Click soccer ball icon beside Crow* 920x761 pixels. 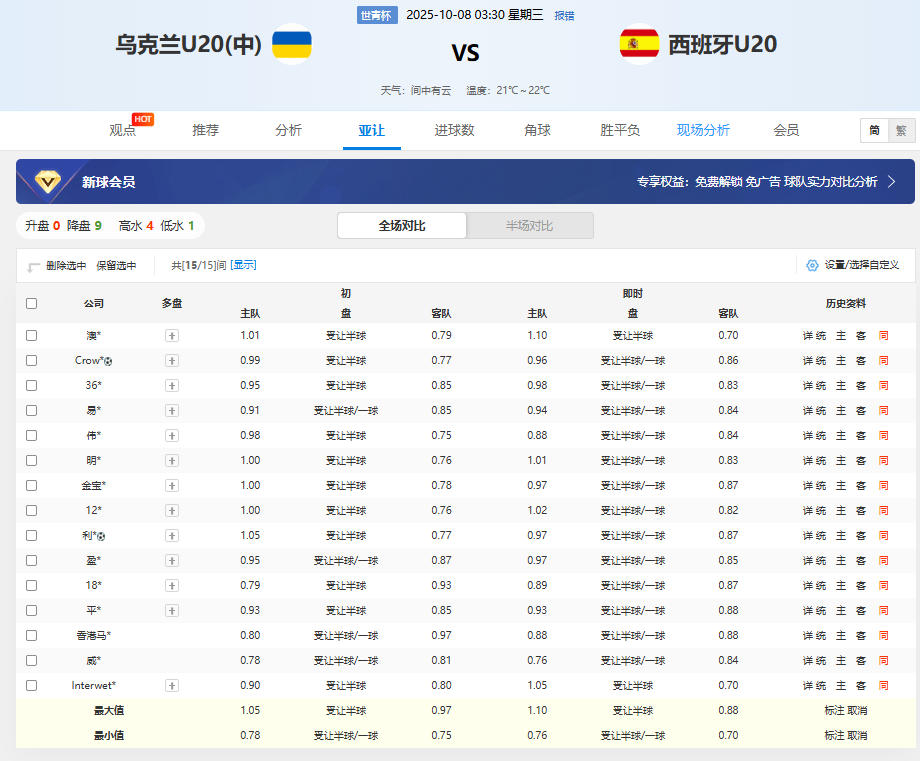point(108,361)
